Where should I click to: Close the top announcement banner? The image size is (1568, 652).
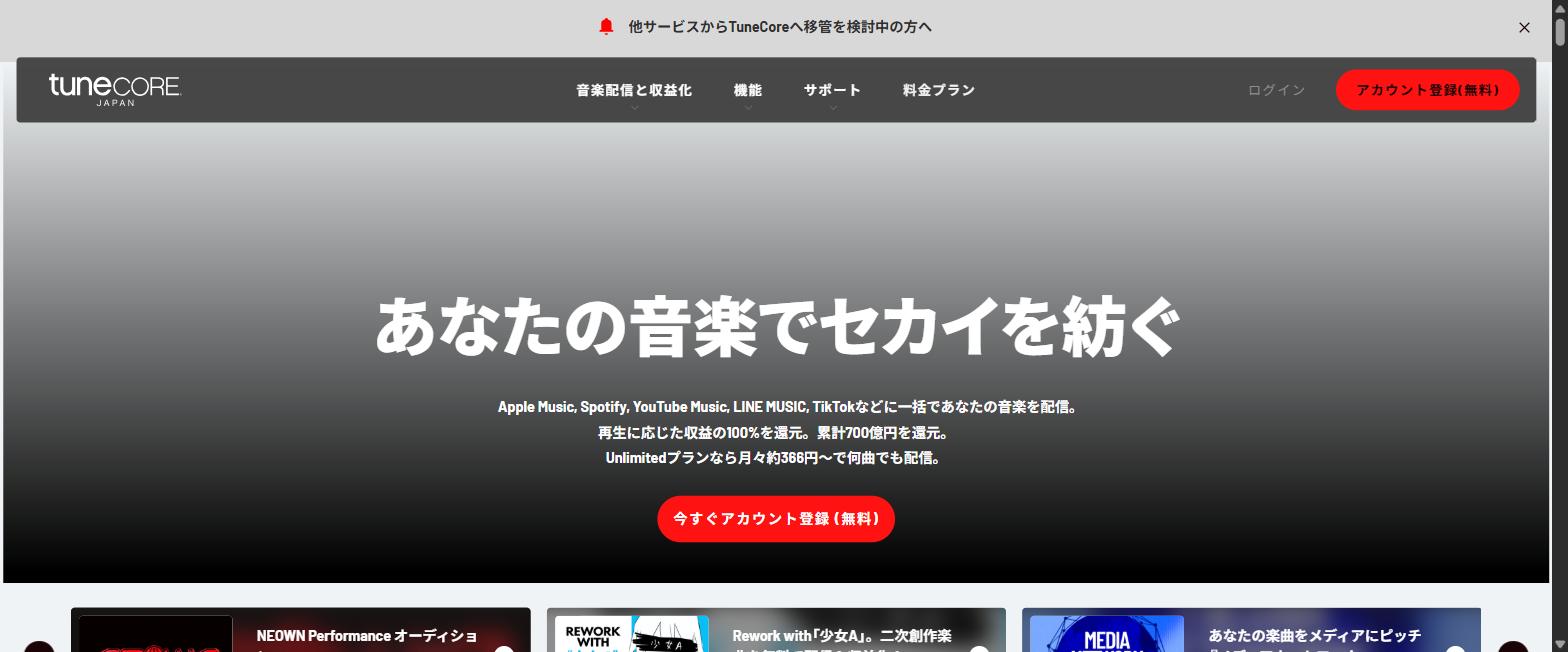1524,28
